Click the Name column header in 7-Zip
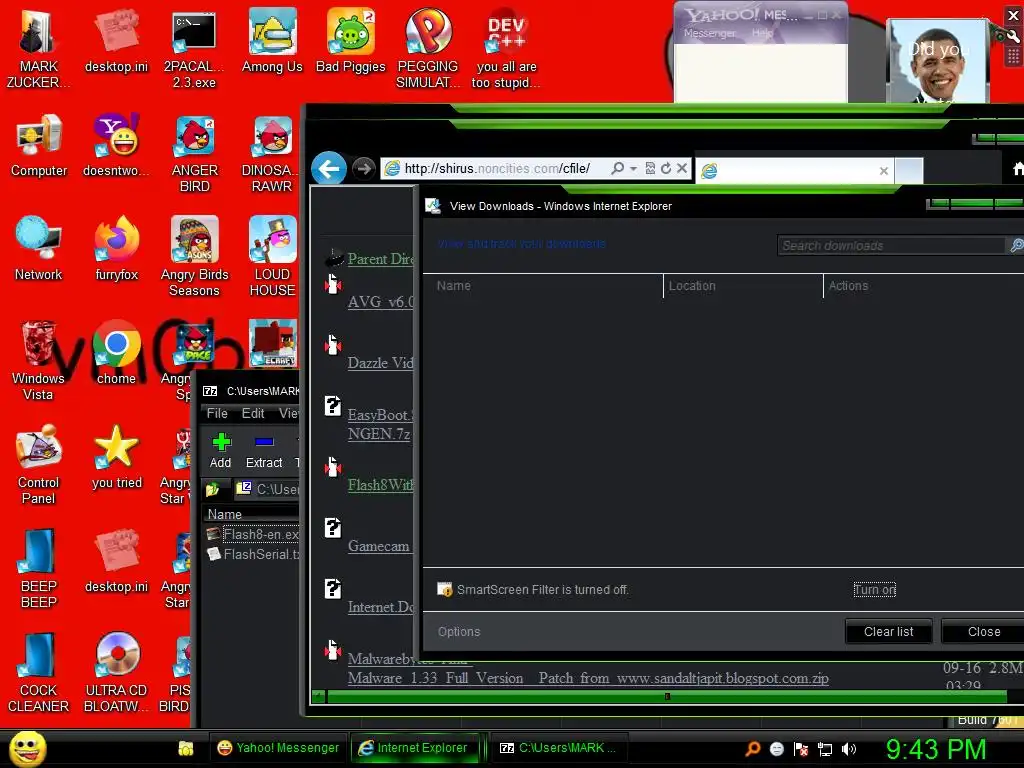The height and width of the screenshot is (768, 1024). tap(251, 514)
